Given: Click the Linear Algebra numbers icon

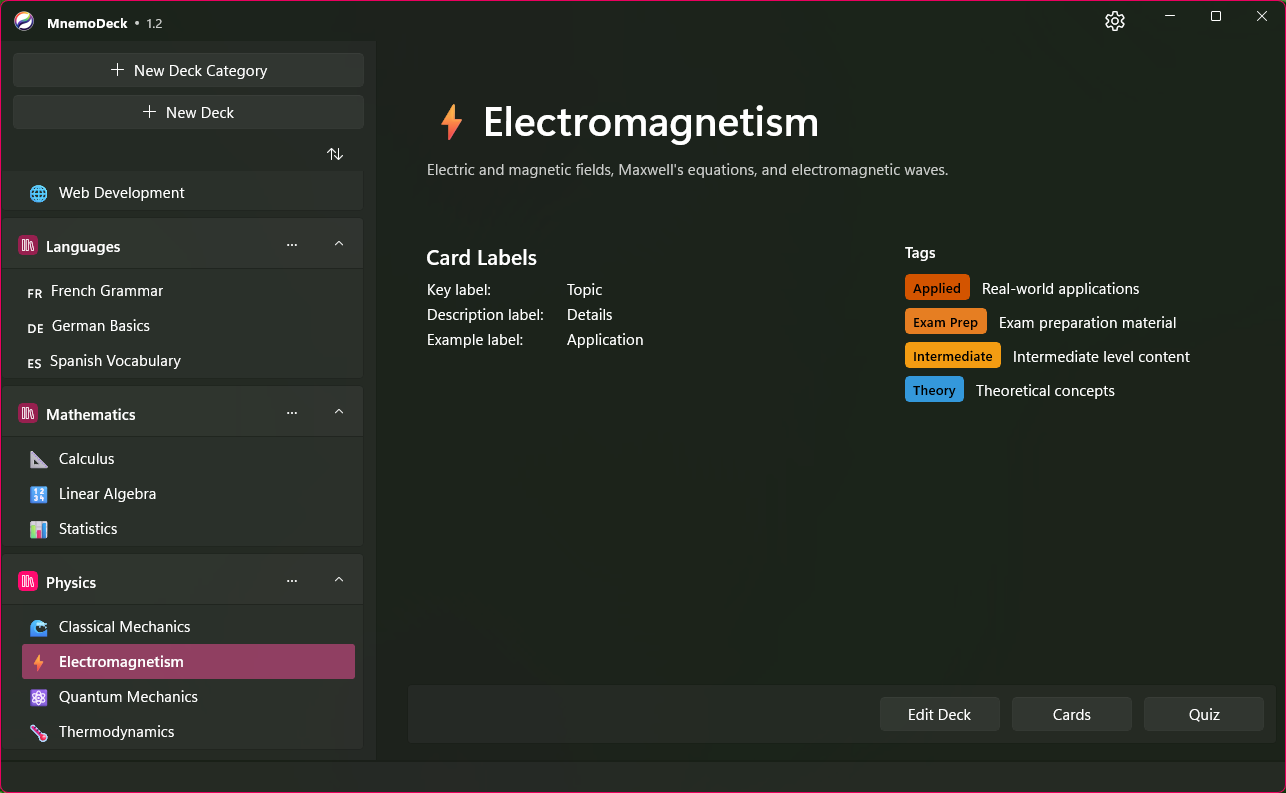Looking at the screenshot, I should 38,494.
